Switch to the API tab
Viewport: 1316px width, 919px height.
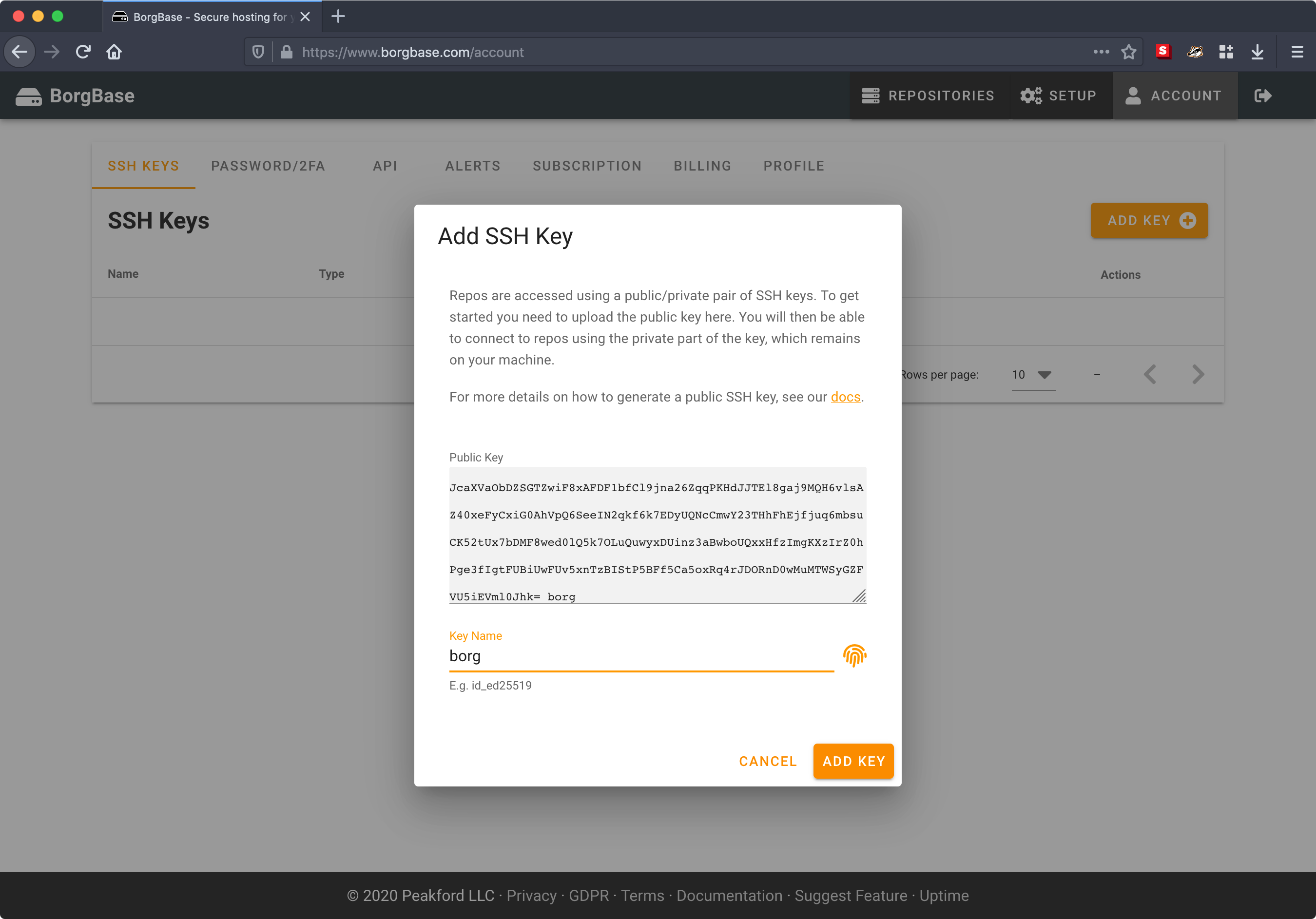pos(385,166)
